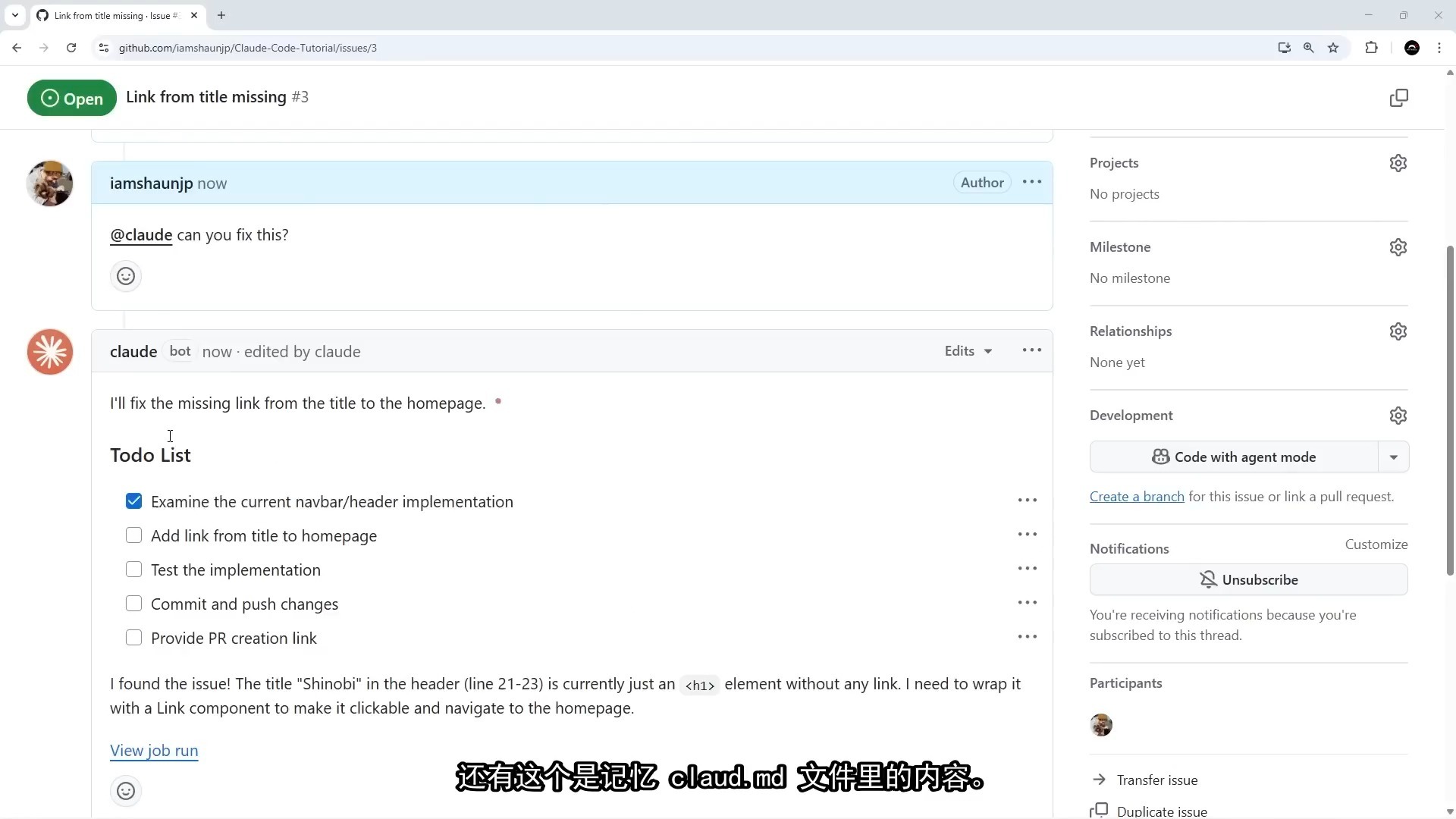1456x819 pixels.
Task: Open browser extensions puzzle icon
Action: pyautogui.click(x=1371, y=48)
